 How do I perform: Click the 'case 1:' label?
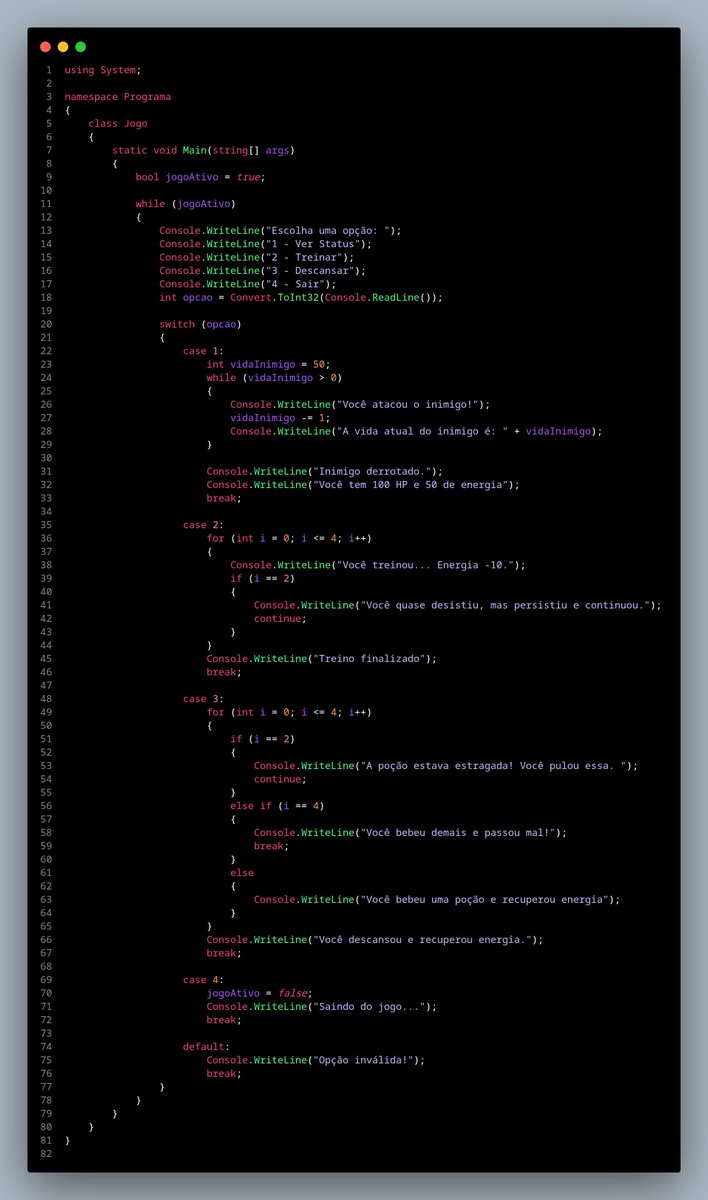203,350
